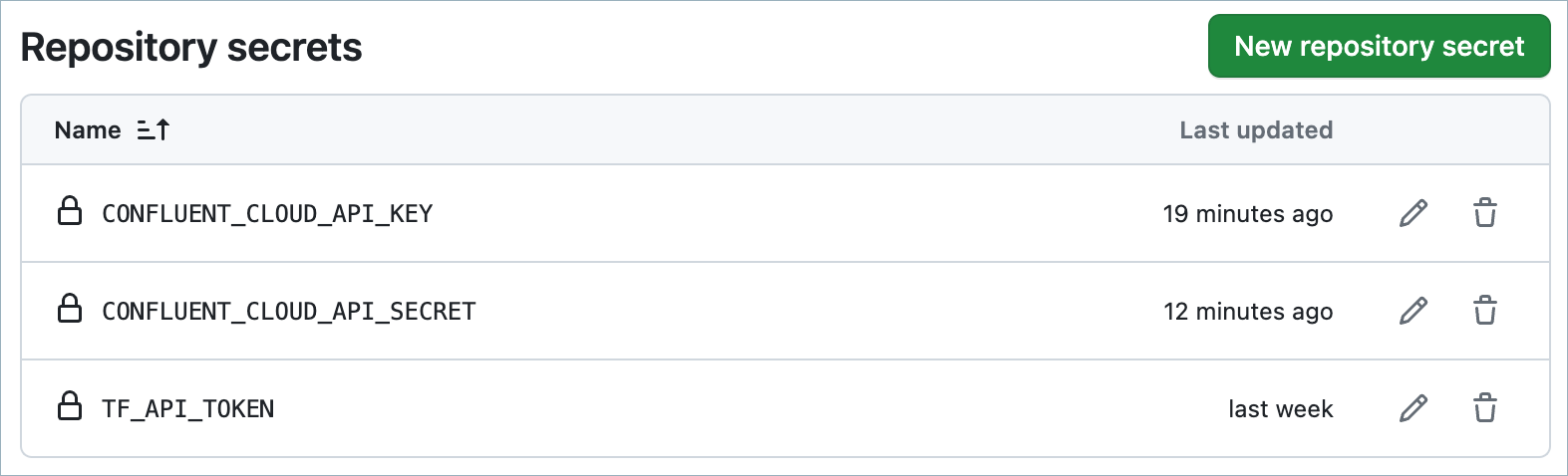Click the Repository secrets heading
The width and height of the screenshot is (1568, 476).
click(x=191, y=48)
